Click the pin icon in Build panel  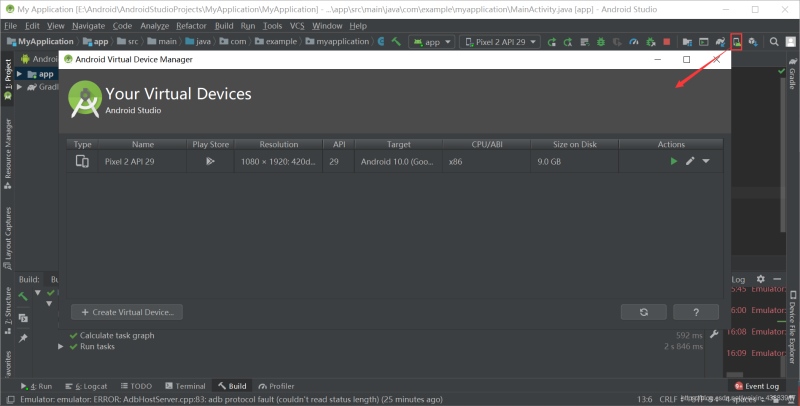pos(23,338)
